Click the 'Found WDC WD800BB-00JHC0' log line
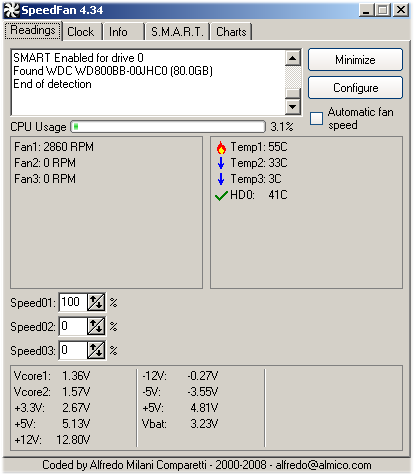The width and height of the screenshot is (414, 475). [x=113, y=71]
